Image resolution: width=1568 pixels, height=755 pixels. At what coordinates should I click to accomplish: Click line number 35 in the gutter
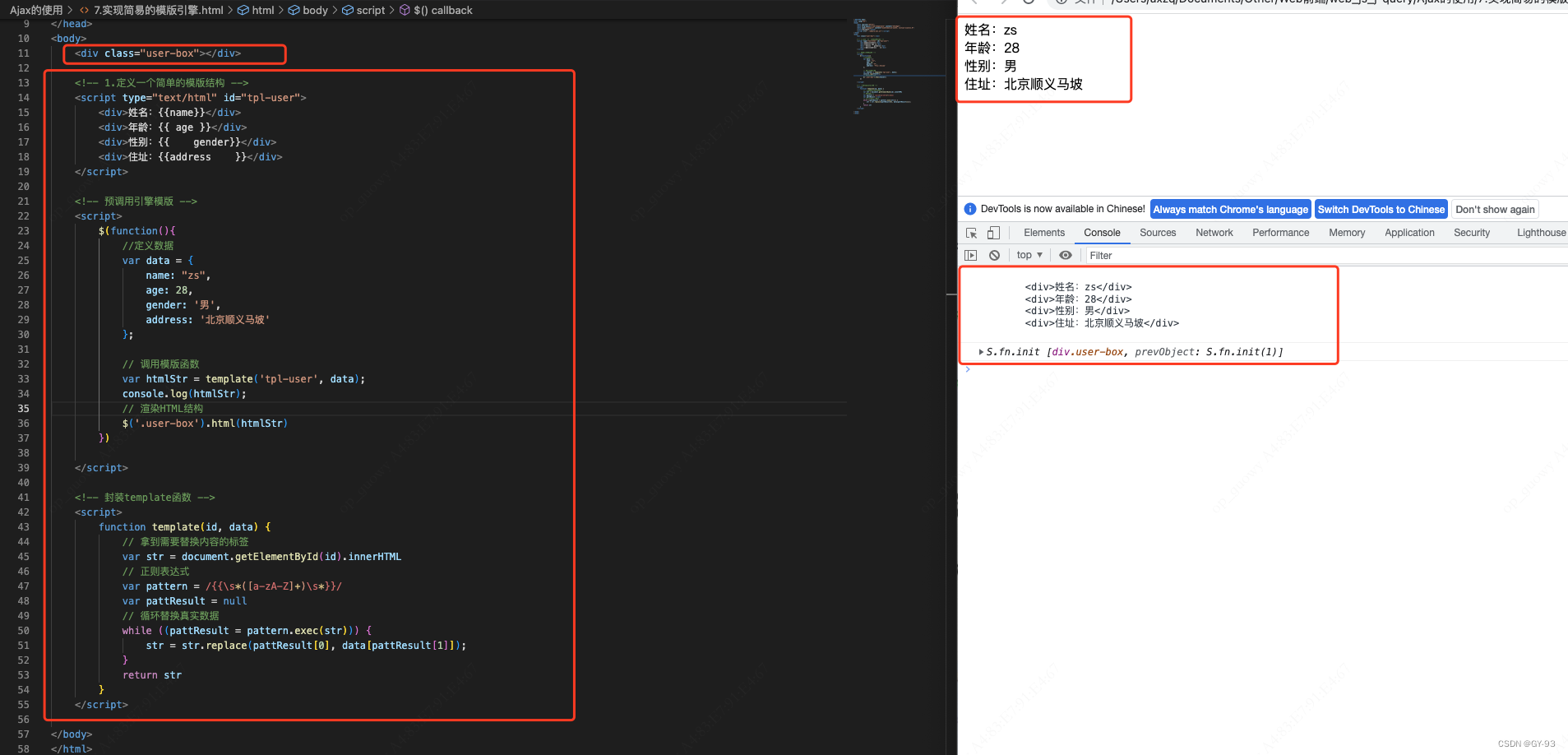coord(23,409)
